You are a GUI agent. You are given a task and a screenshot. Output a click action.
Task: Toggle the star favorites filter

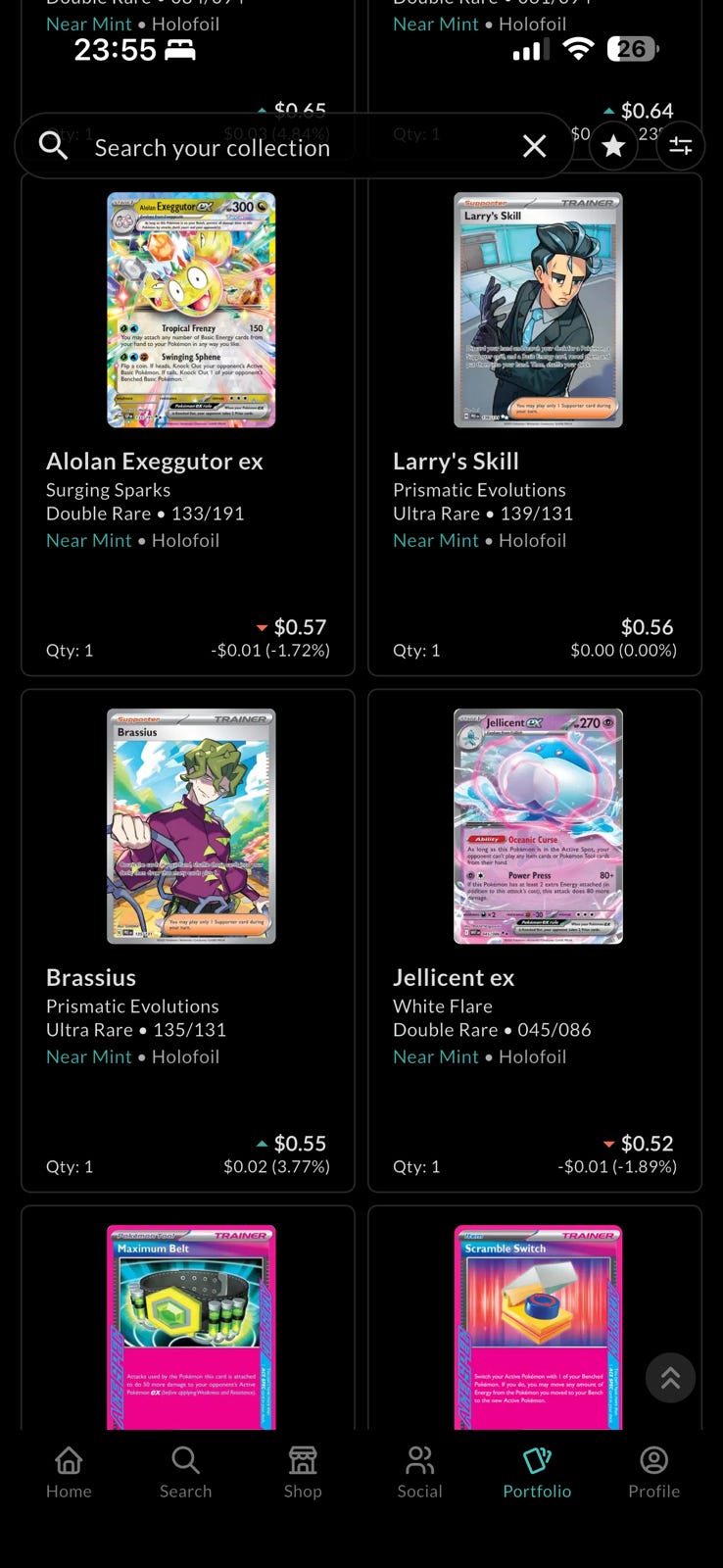(613, 146)
